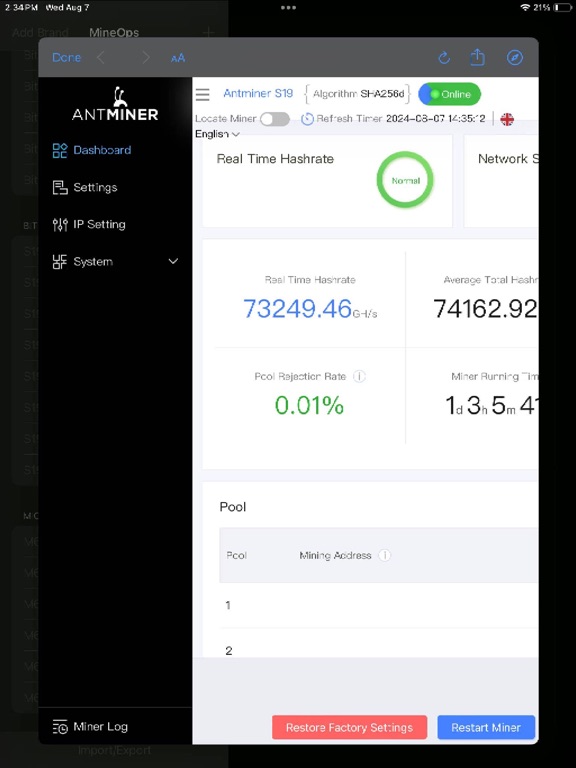Open System in the sidebar
This screenshot has width=576, height=768.
93,262
